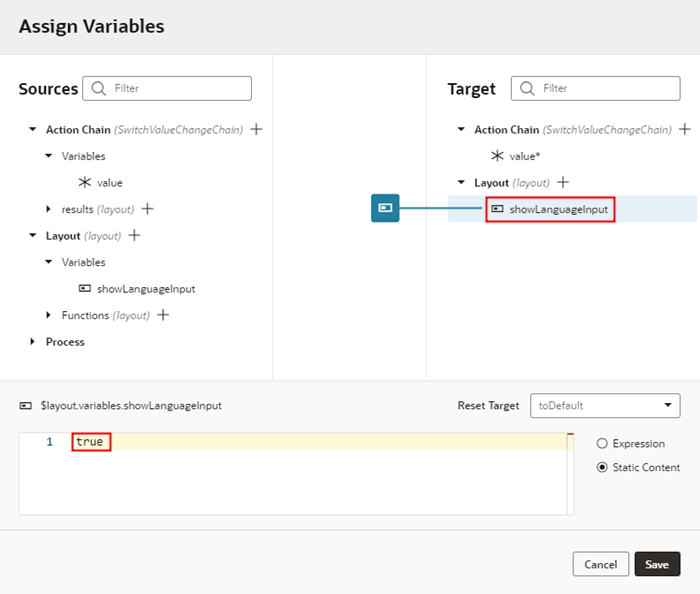Click plus icon beside results (layout)
This screenshot has height=594, width=700.
coord(147,209)
